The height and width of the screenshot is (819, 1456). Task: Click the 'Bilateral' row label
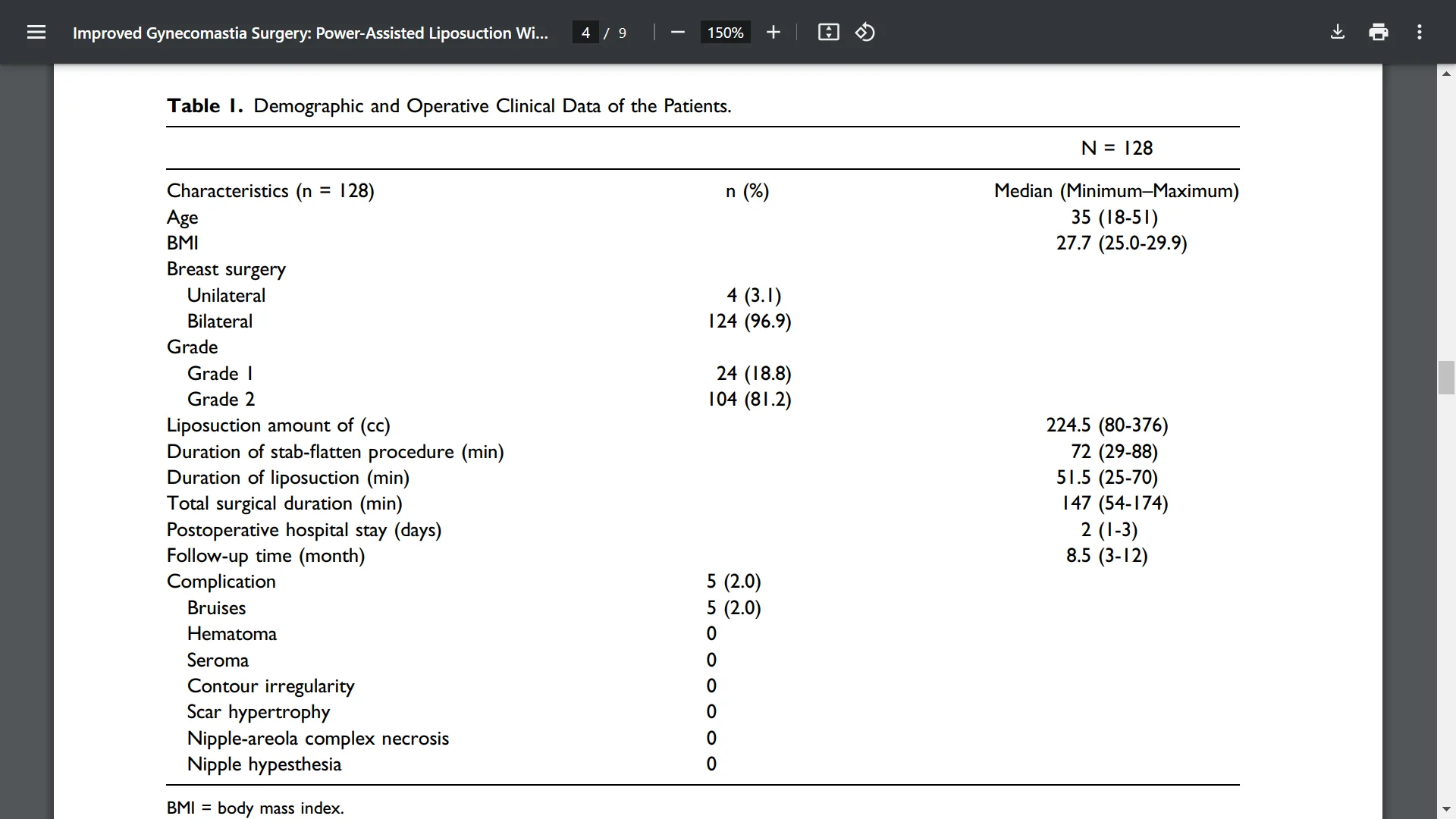tap(220, 321)
